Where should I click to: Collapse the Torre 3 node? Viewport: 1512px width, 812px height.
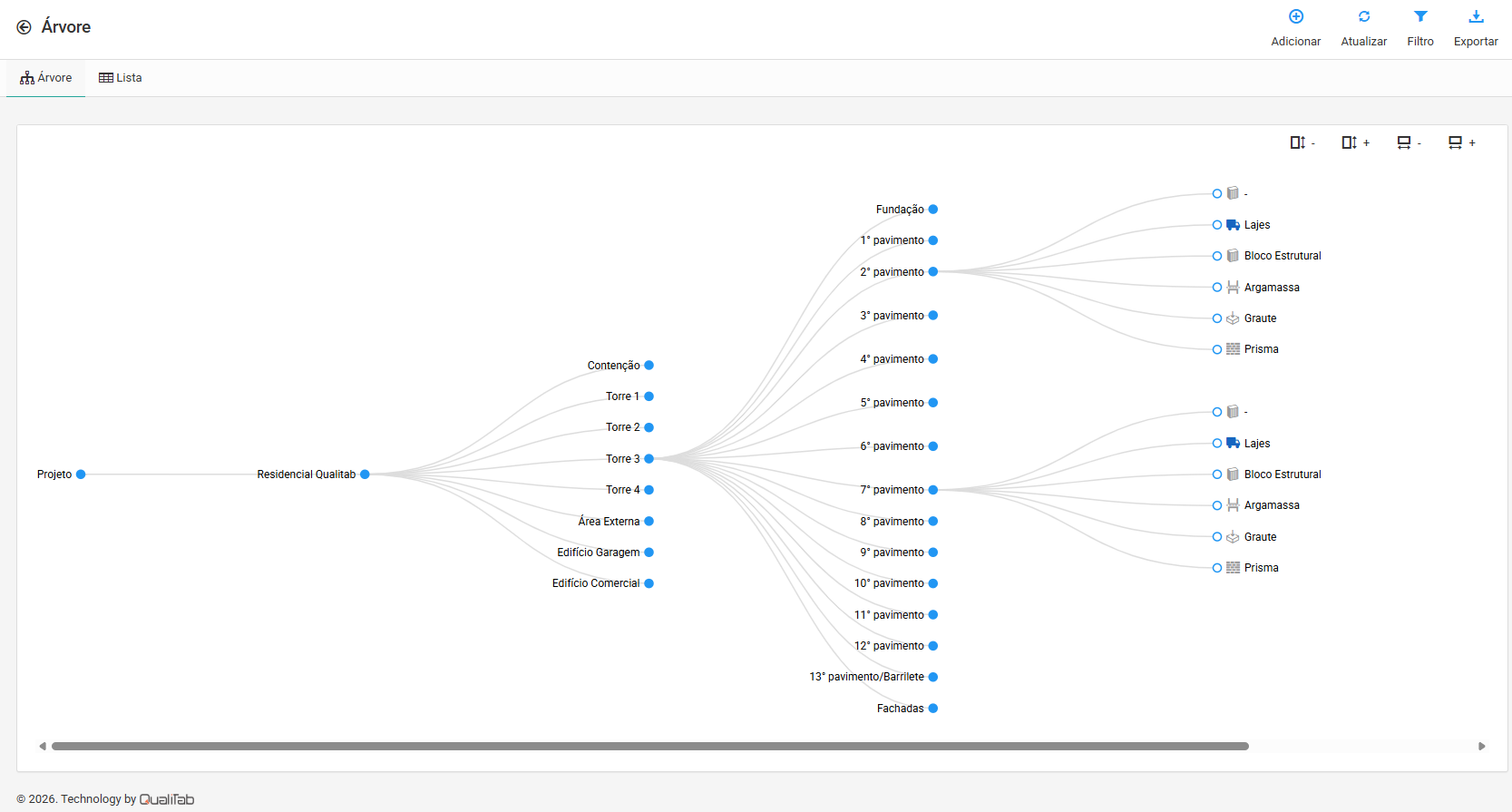point(649,459)
